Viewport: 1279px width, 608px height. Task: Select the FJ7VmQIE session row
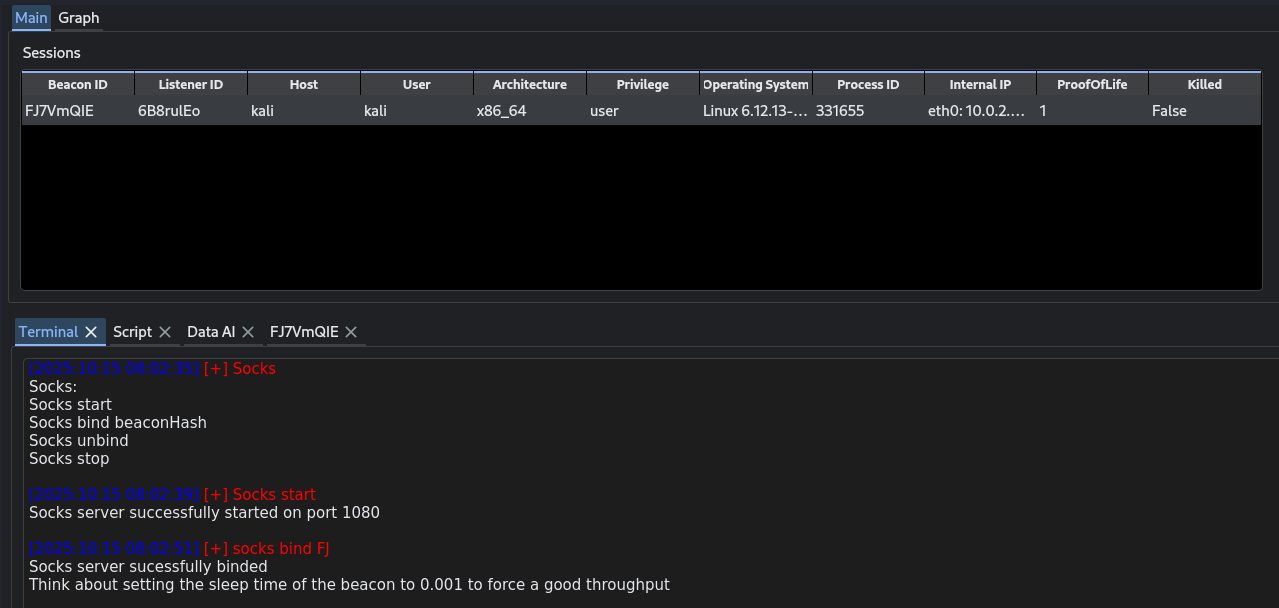[59, 111]
